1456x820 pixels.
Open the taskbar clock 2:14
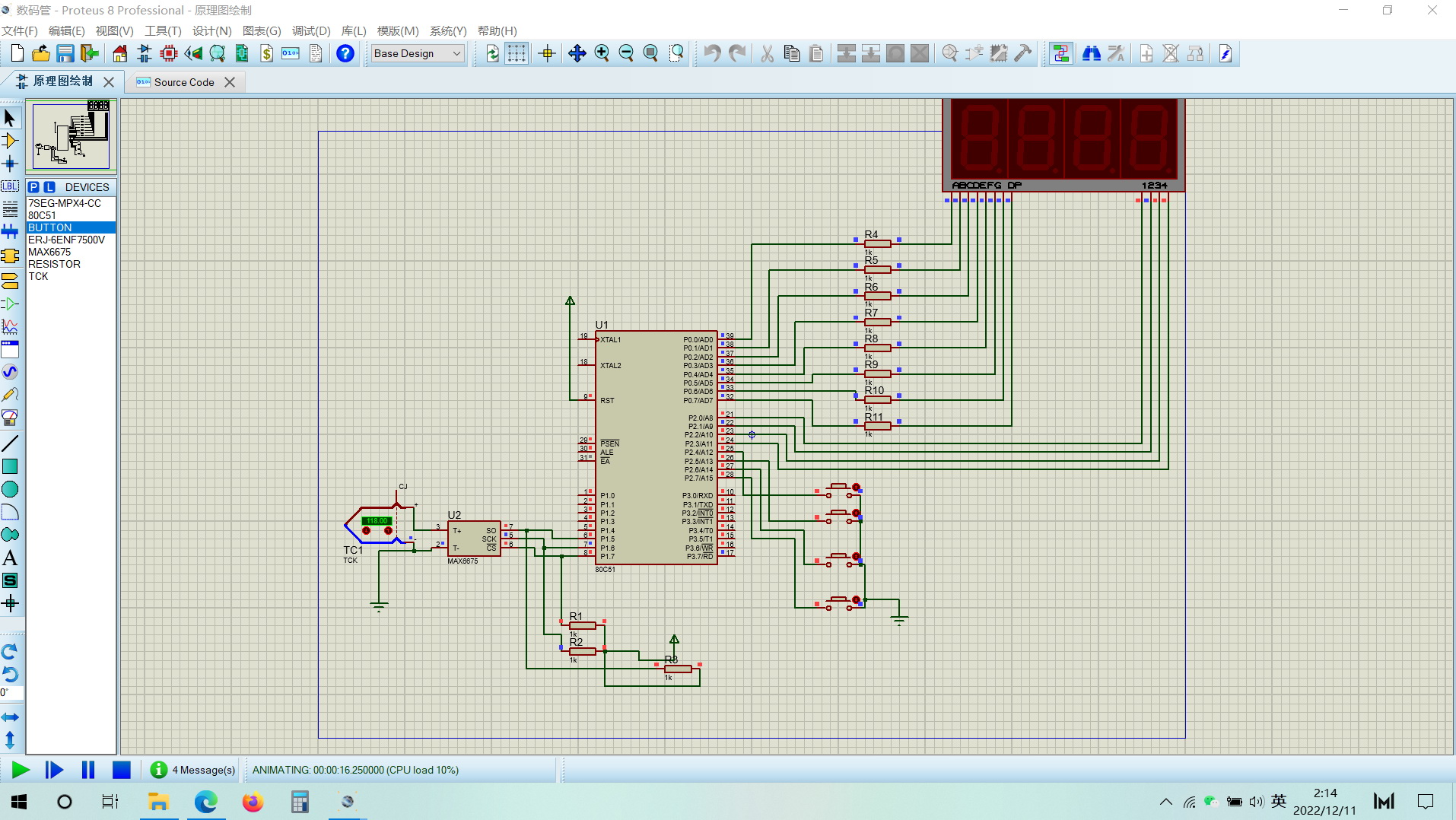(1324, 802)
